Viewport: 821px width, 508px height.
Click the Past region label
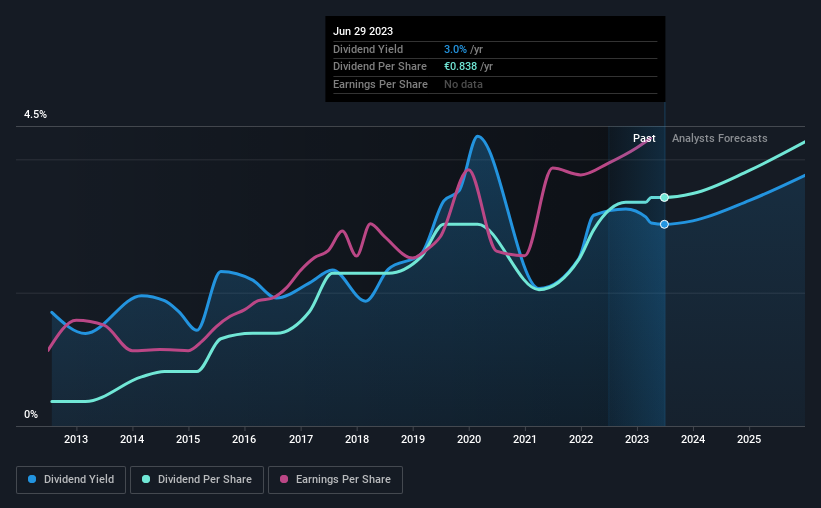644,138
